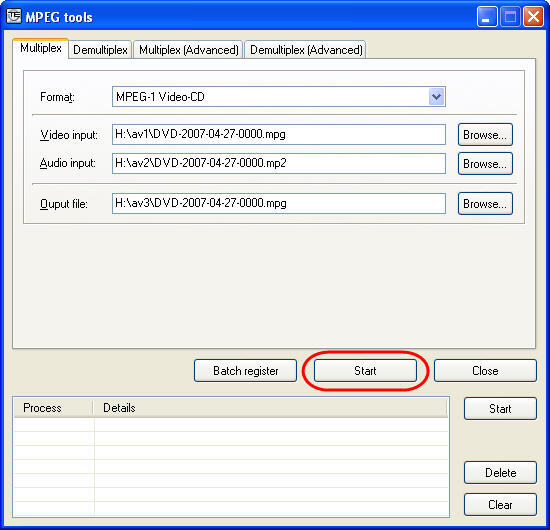Browse for the Output file location
The image size is (550, 530).
[485, 203]
